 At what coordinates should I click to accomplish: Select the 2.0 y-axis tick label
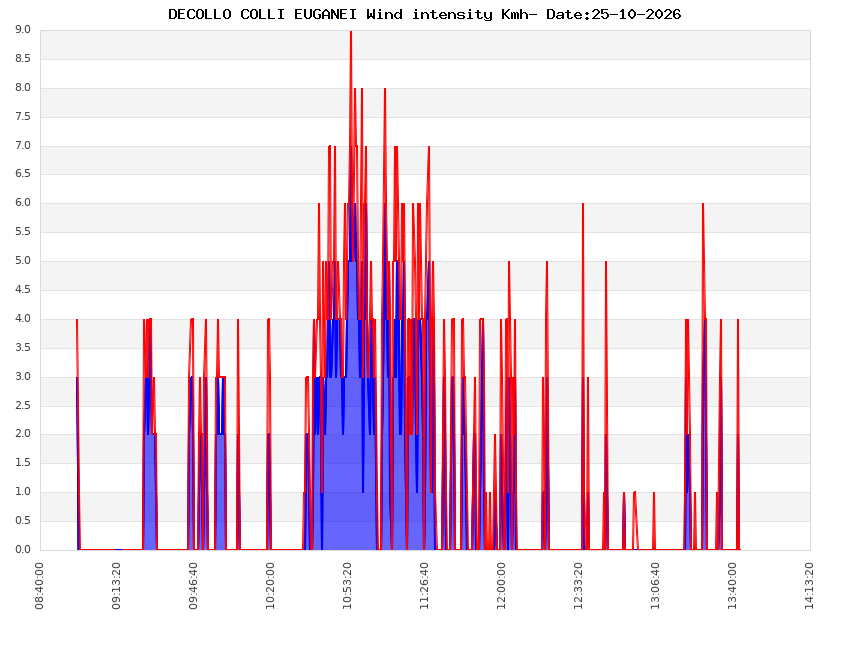click(x=23, y=434)
